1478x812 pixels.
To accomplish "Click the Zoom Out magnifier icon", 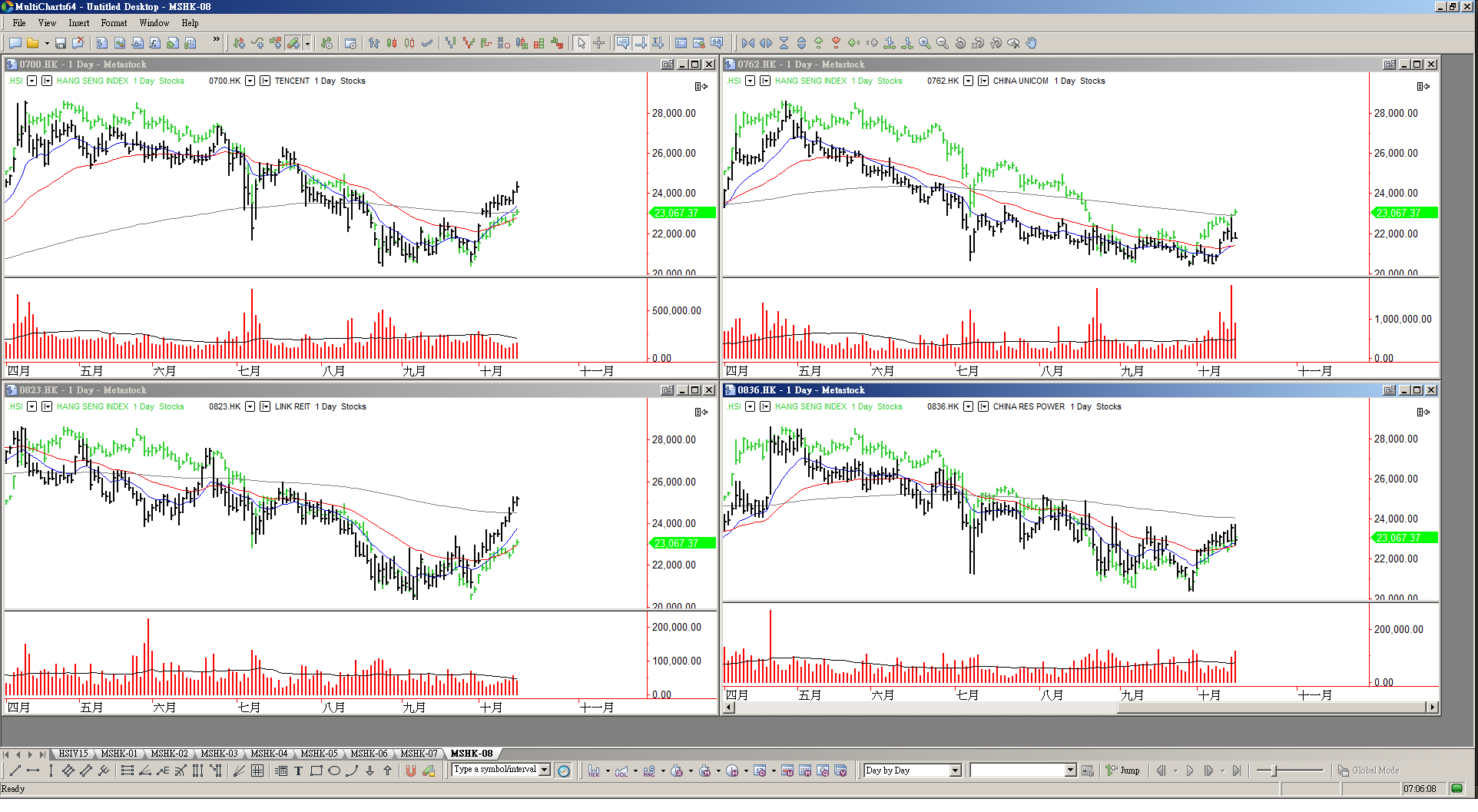I will pos(943,43).
